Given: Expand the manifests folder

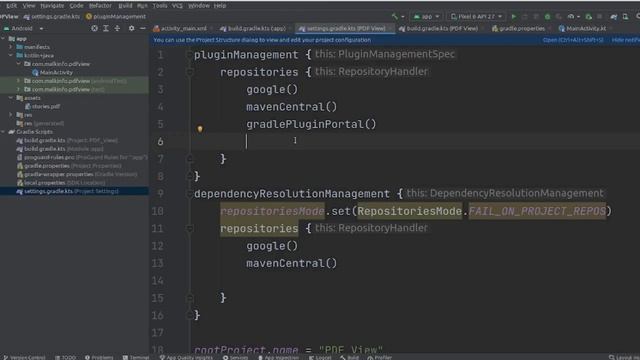Looking at the screenshot, I should coord(11,47).
